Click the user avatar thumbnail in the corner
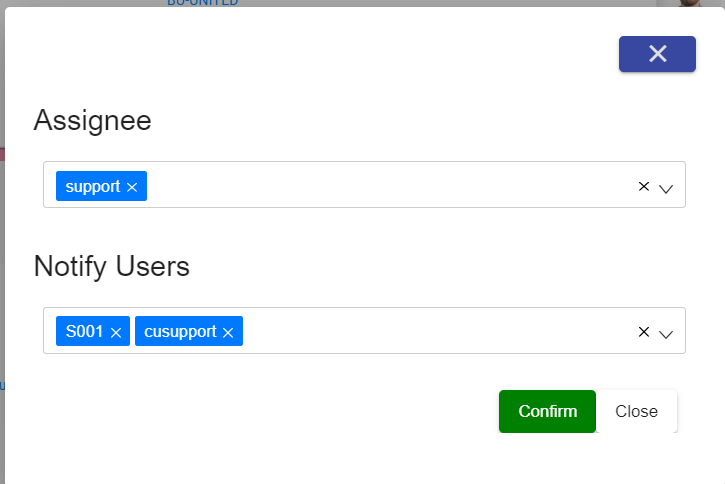Viewport: 725px width, 484px height. (x=689, y=3)
